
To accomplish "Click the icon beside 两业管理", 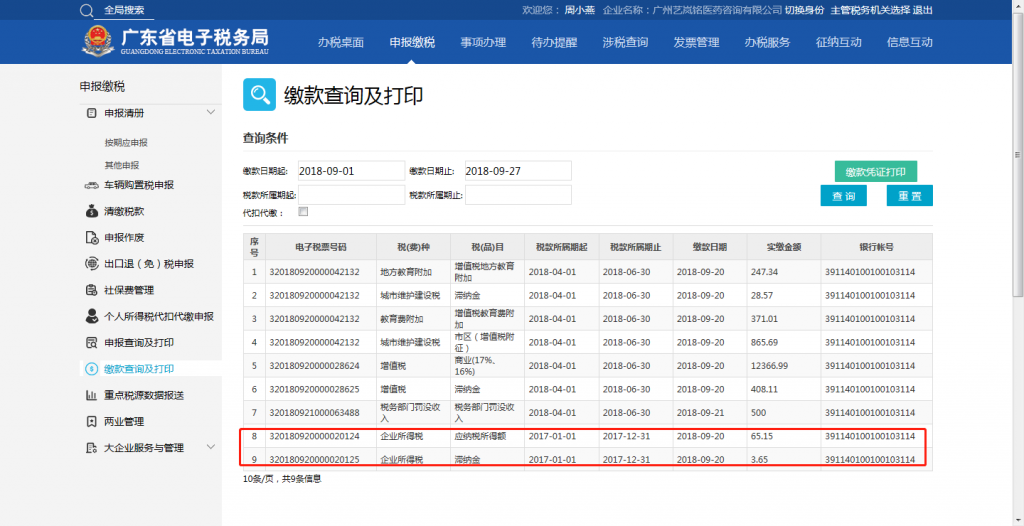I will pos(91,421).
